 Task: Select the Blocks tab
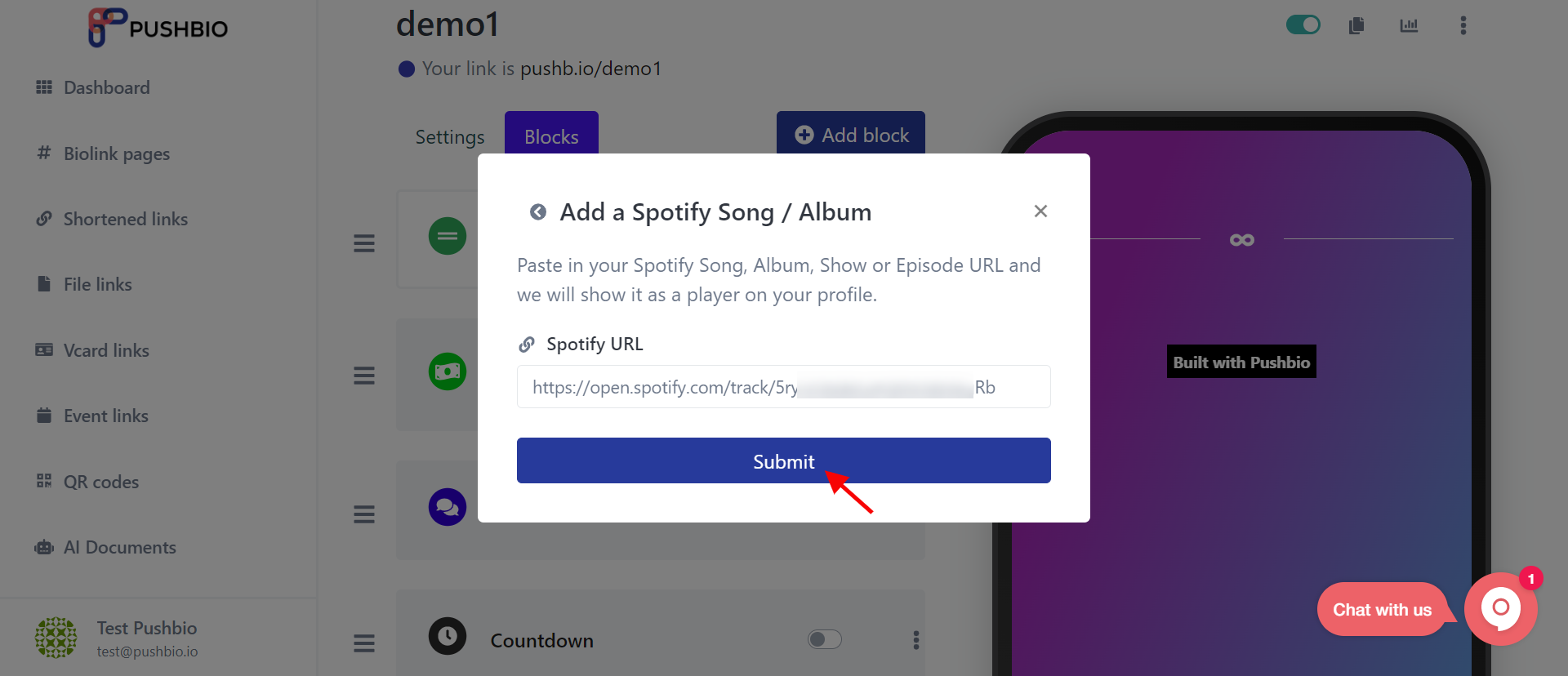(551, 135)
